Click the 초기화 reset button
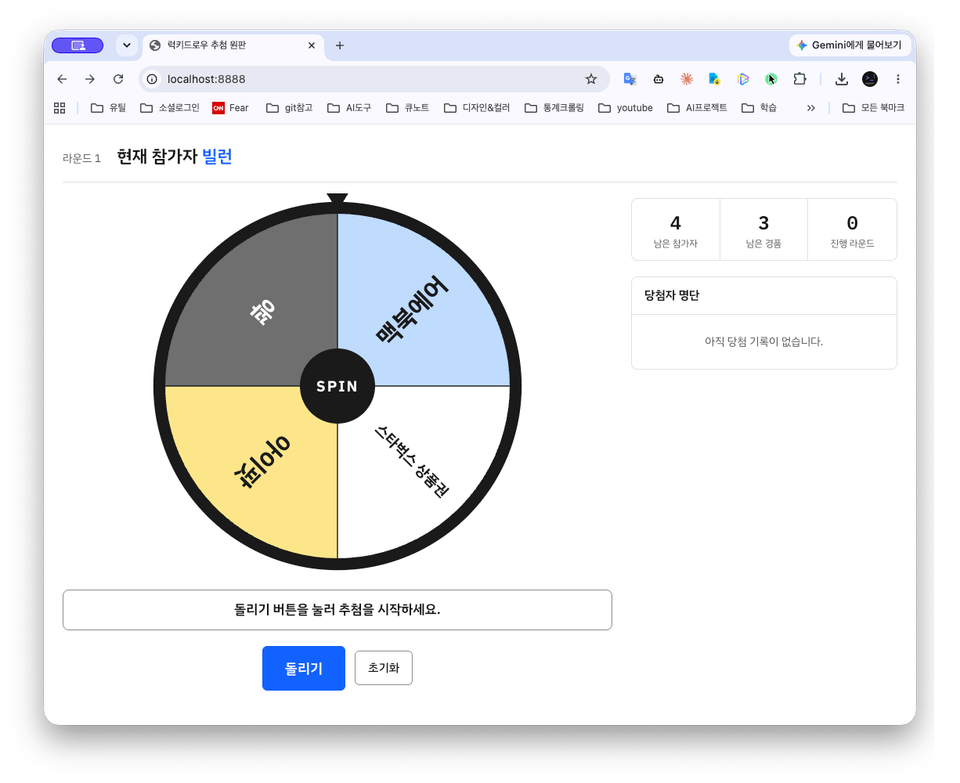This screenshot has width=960, height=783. pos(383,668)
